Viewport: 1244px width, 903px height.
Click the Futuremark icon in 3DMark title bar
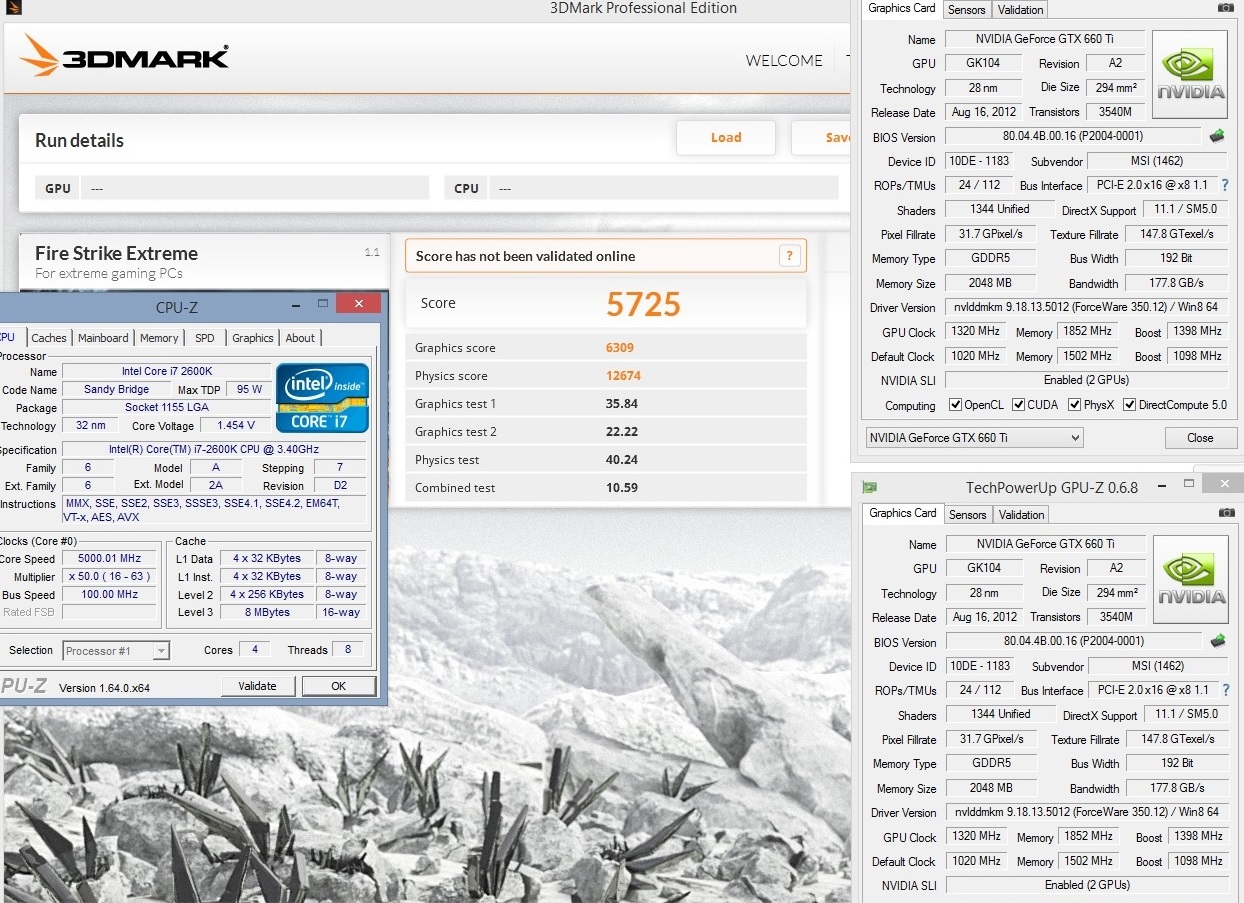[x=15, y=8]
